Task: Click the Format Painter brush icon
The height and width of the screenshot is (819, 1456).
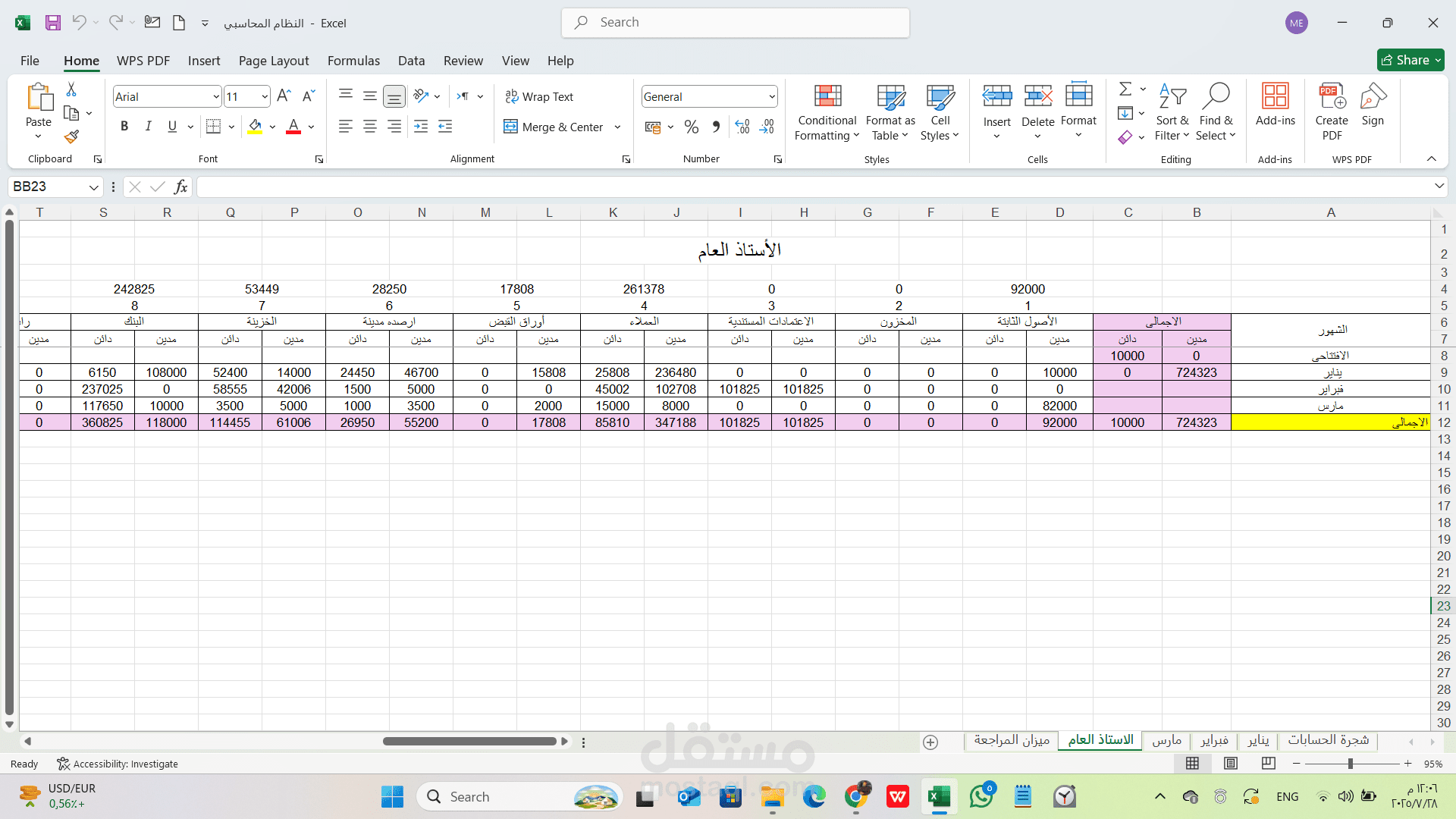Action: (x=71, y=136)
